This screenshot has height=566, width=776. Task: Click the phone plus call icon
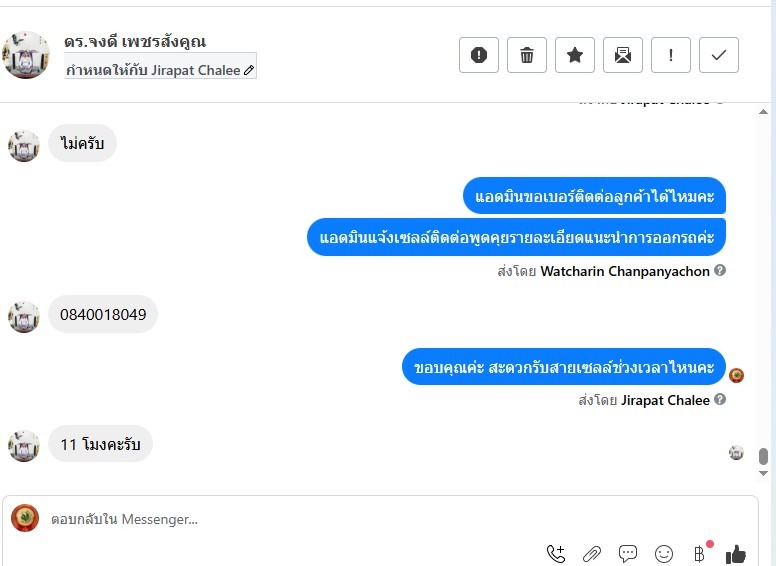556,554
